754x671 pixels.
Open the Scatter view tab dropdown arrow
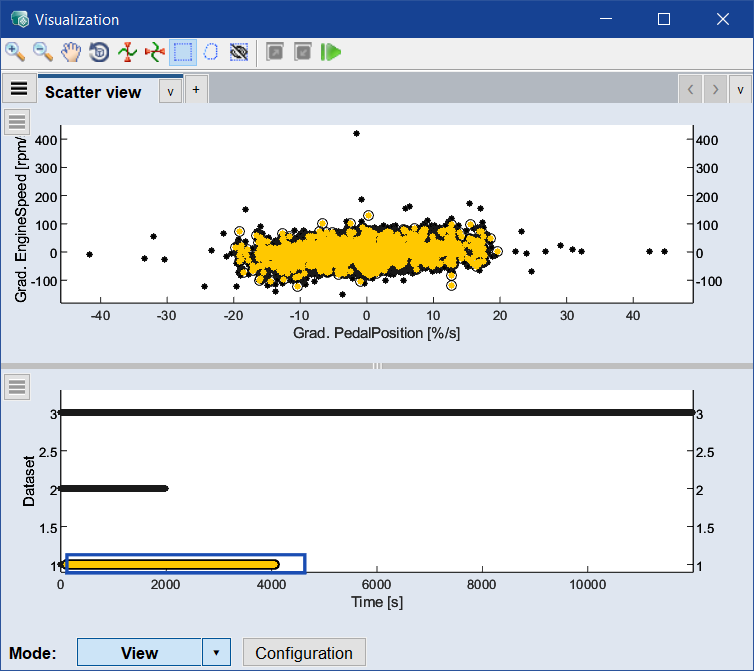click(170, 91)
